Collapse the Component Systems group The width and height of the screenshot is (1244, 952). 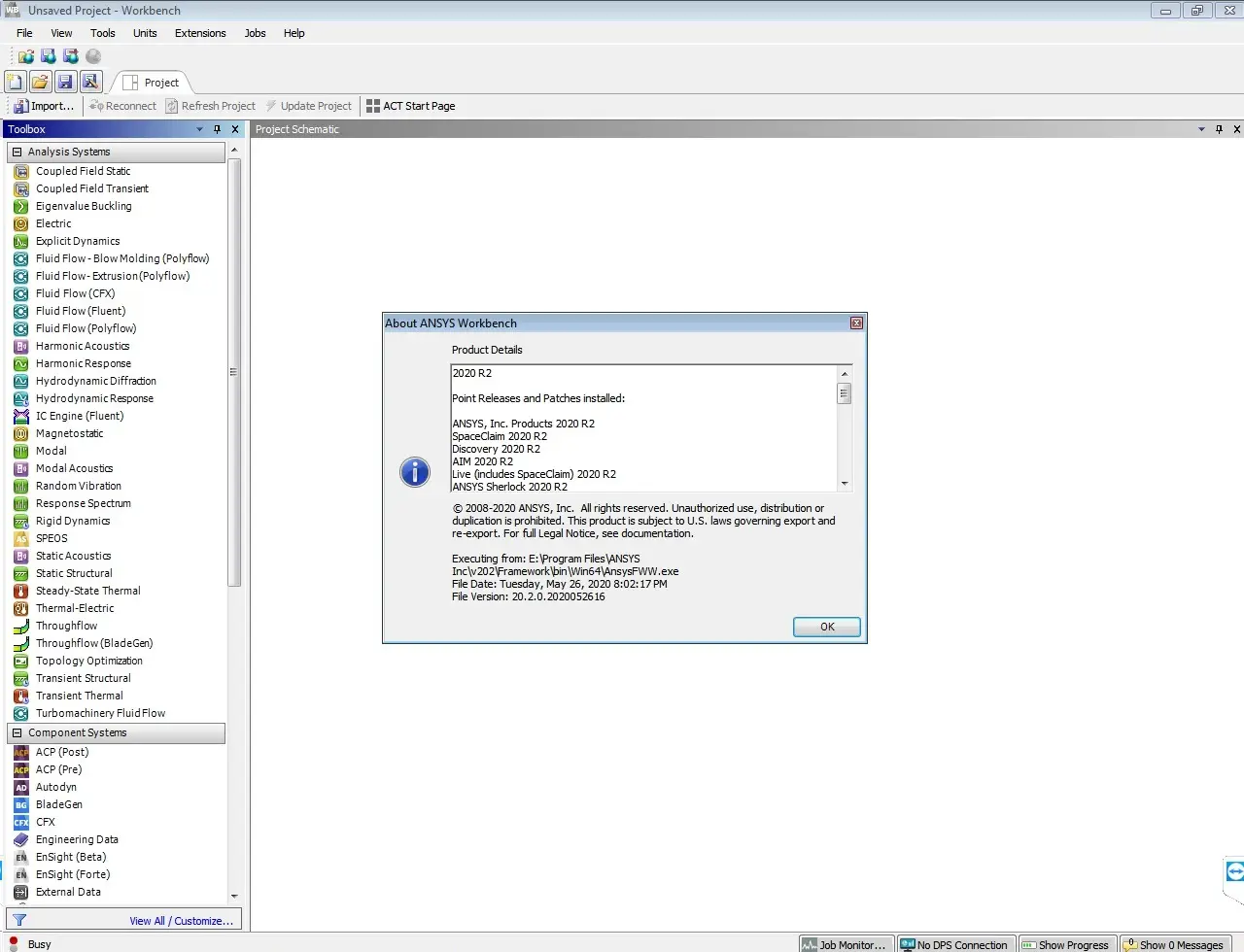point(17,732)
